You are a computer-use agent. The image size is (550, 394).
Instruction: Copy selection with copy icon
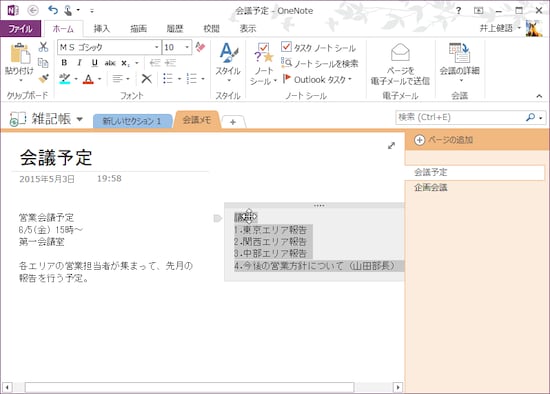(43, 63)
